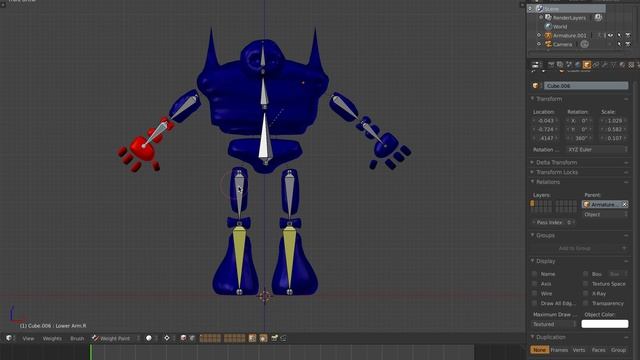Screen dimensions: 640x360
Task: Enable the Name display checkbox
Action: pyautogui.click(x=534, y=274)
